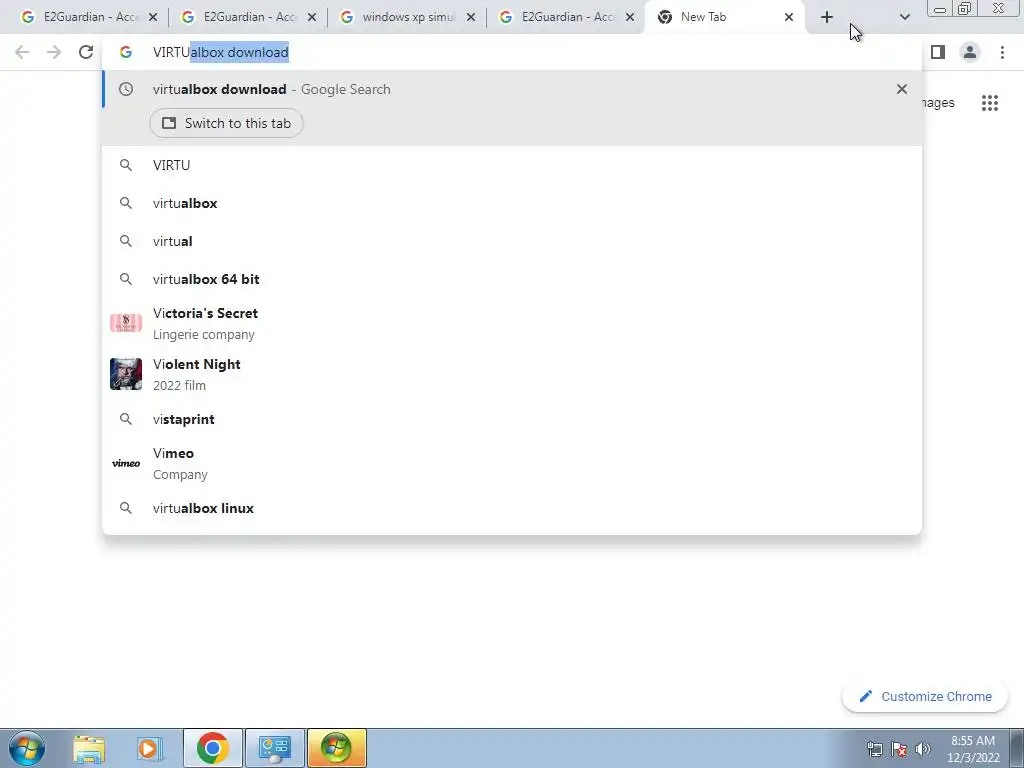Viewport: 1024px width, 768px height.
Task: Open the Control Panel taskbar icon
Action: click(275, 748)
